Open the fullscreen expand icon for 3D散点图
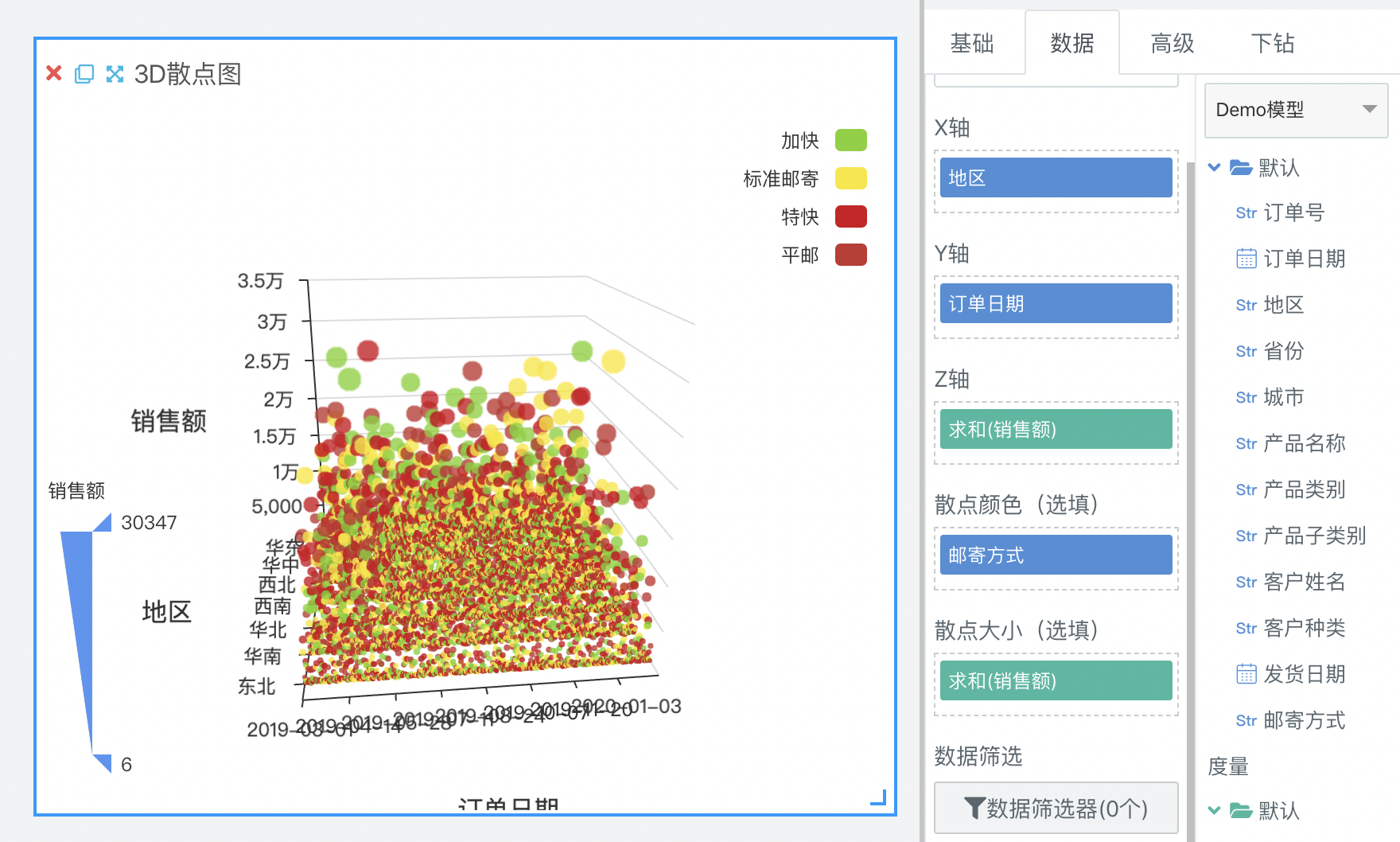Viewport: 1400px width, 842px height. (x=115, y=73)
